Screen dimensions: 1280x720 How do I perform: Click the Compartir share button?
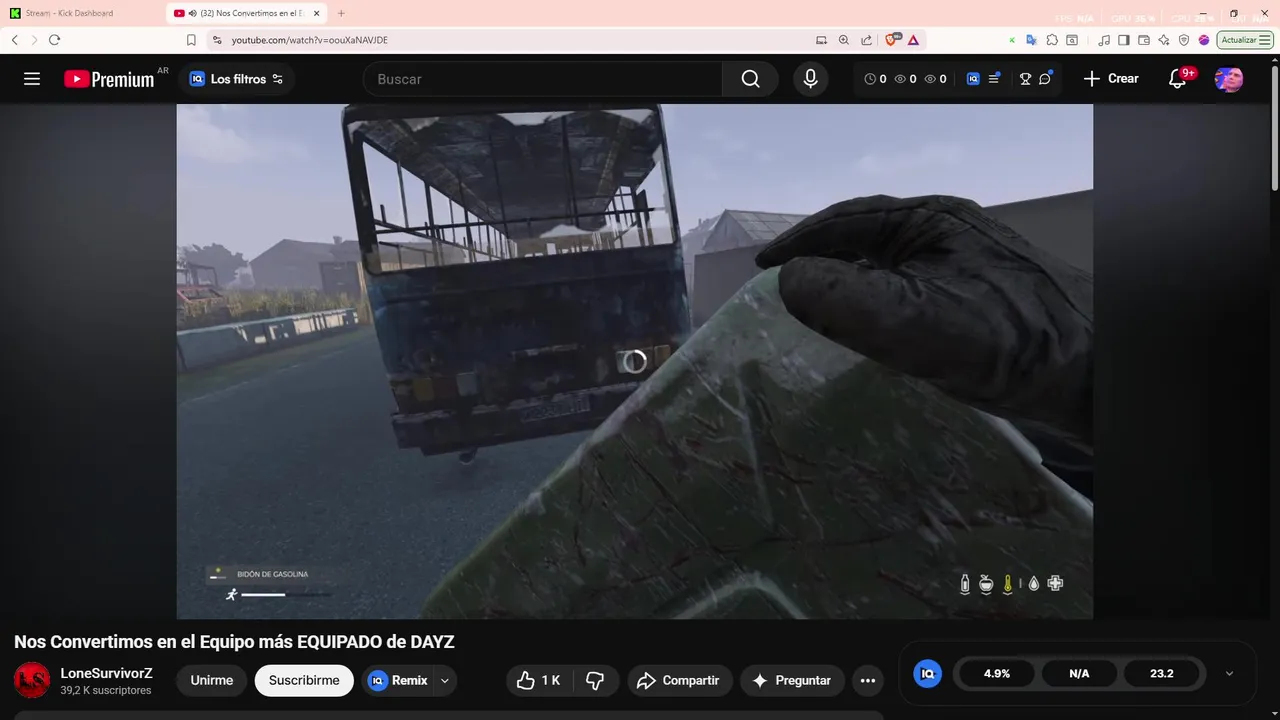[x=680, y=680]
